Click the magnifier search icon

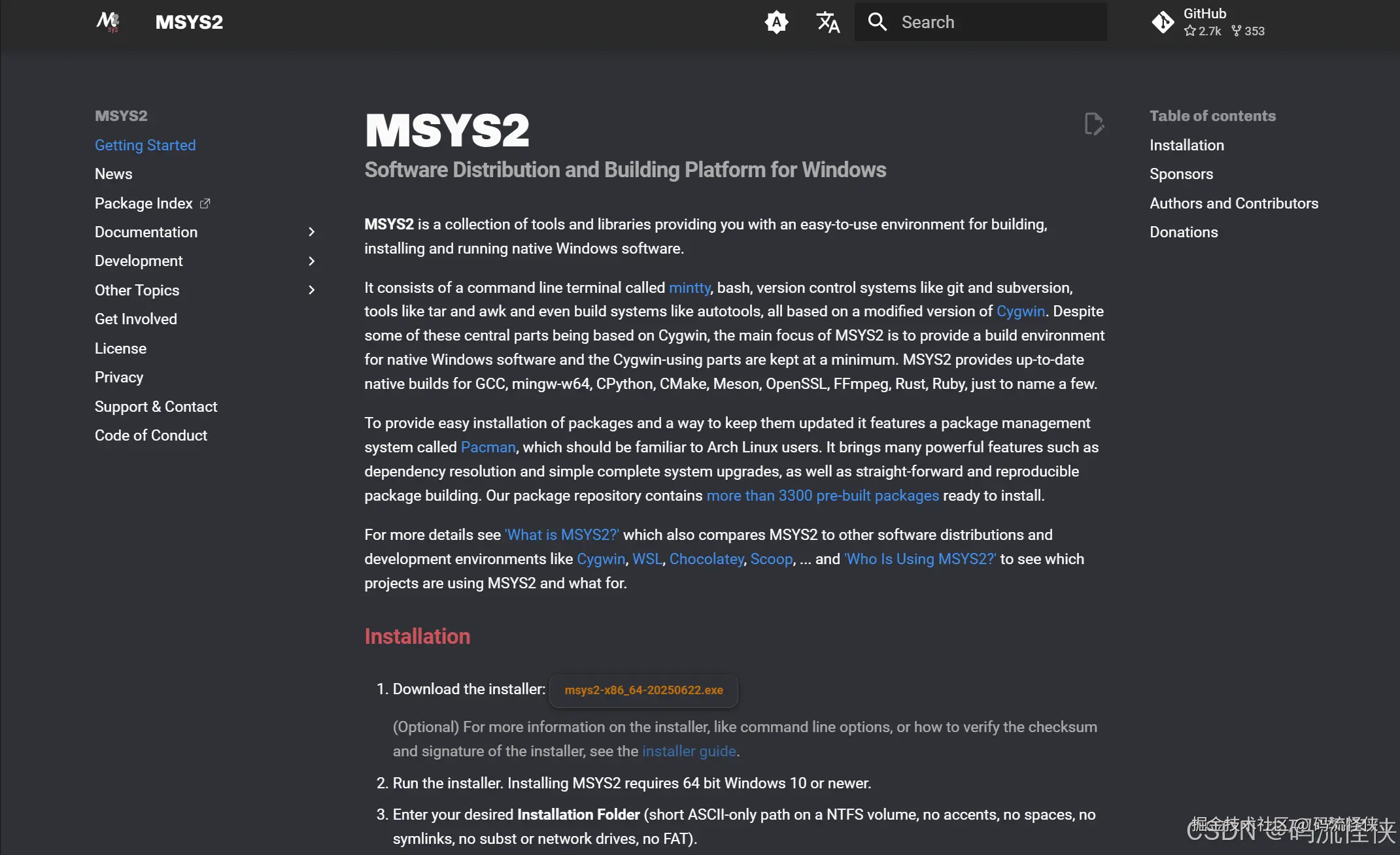pyautogui.click(x=877, y=22)
